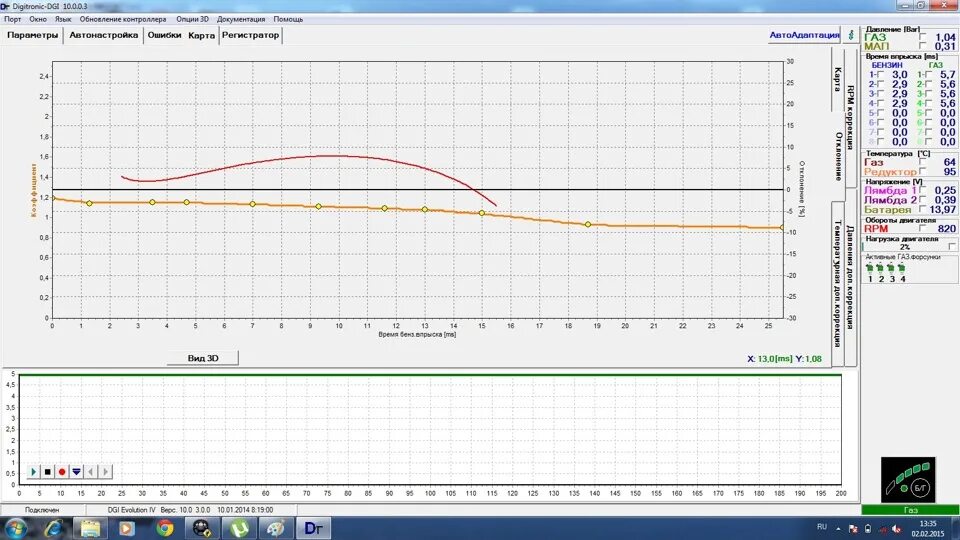Toggle the engine load checkbox
This screenshot has width=960, height=540.
pyautogui.click(x=952, y=246)
